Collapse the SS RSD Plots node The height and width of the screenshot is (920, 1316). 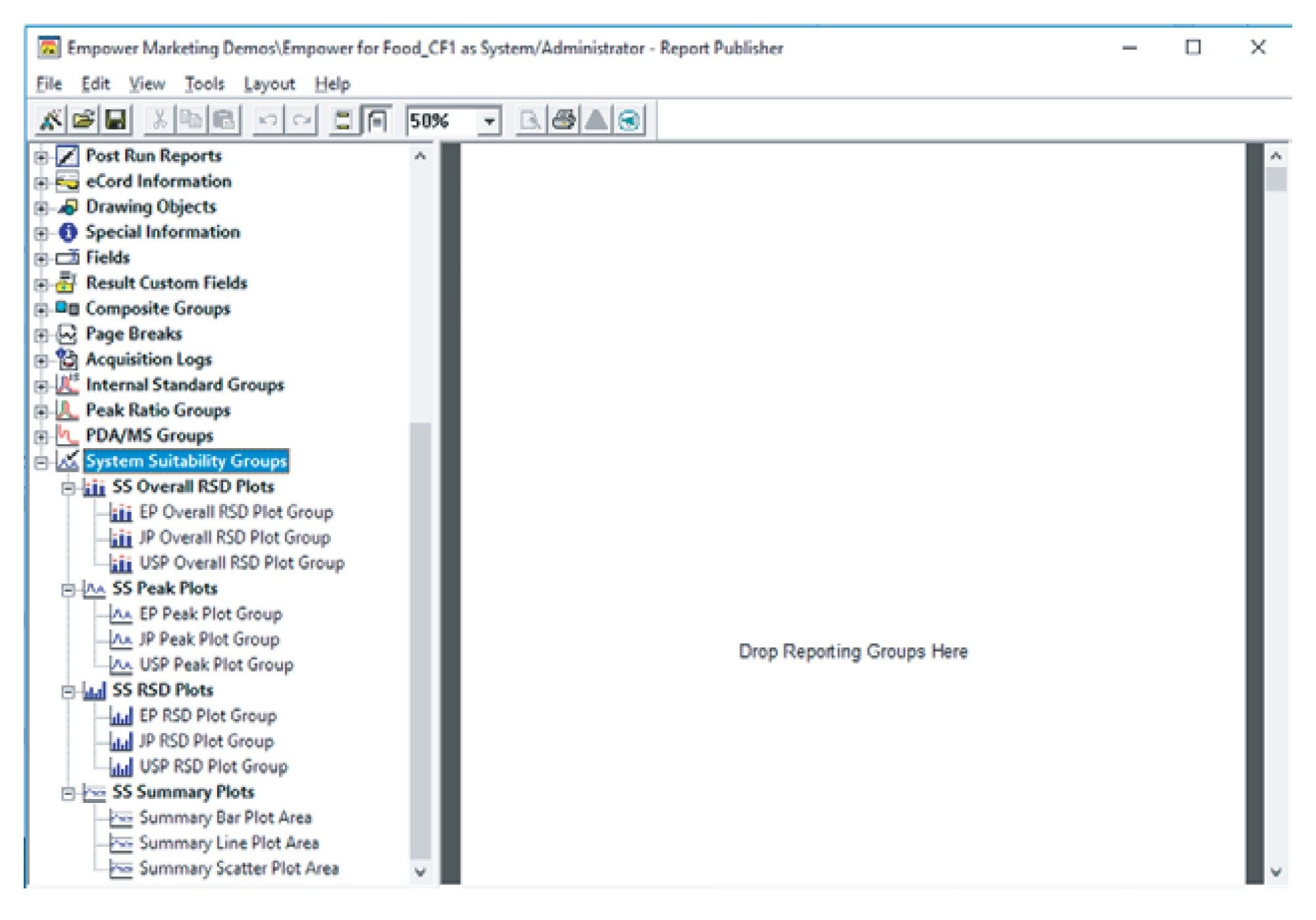tap(68, 692)
